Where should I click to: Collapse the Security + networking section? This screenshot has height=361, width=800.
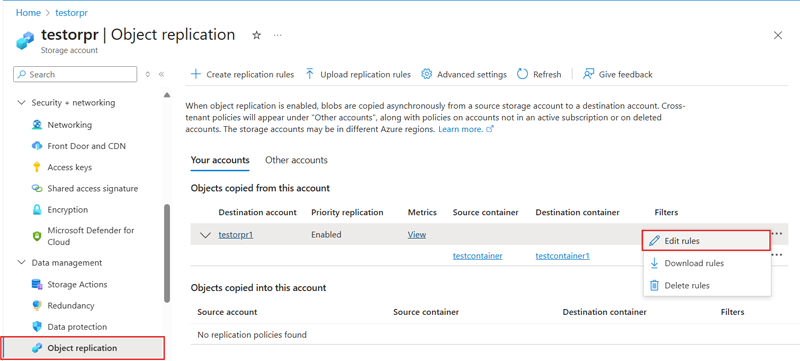(x=21, y=102)
